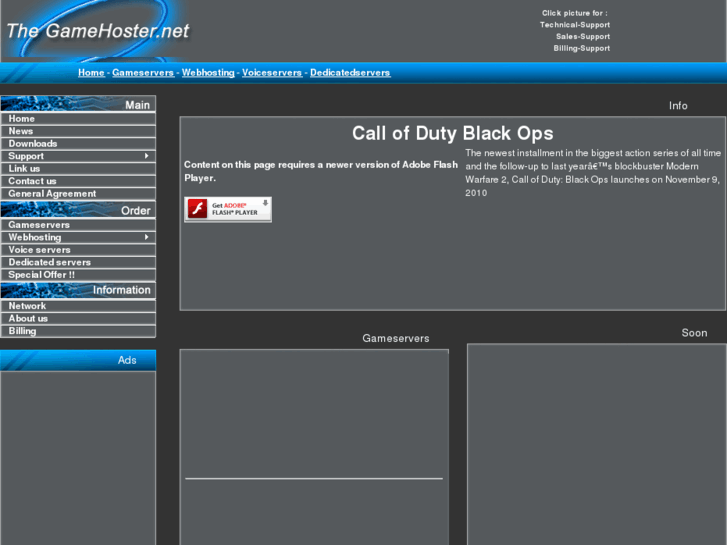Click the Soon panel title
Viewport: 727px width, 545px height.
[x=694, y=333]
